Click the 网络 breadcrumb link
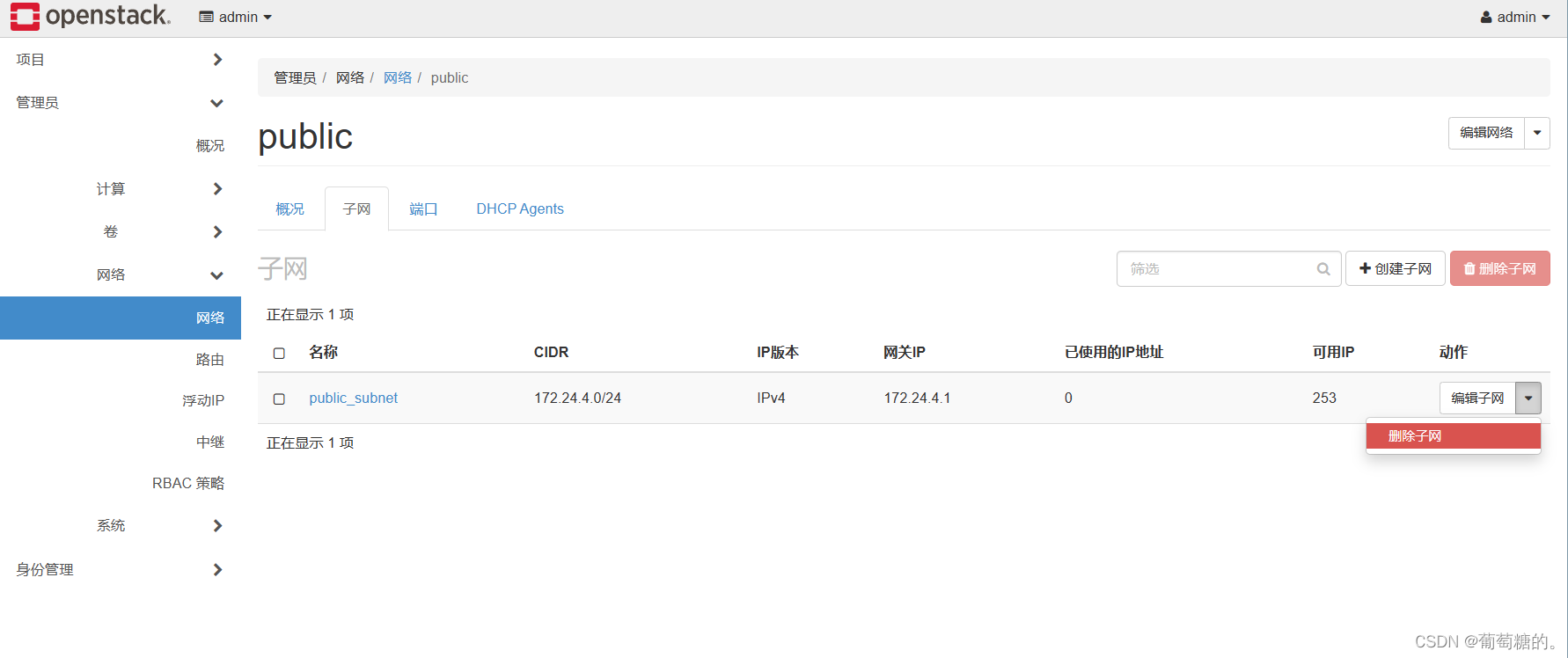The height and width of the screenshot is (658, 1568). (398, 77)
